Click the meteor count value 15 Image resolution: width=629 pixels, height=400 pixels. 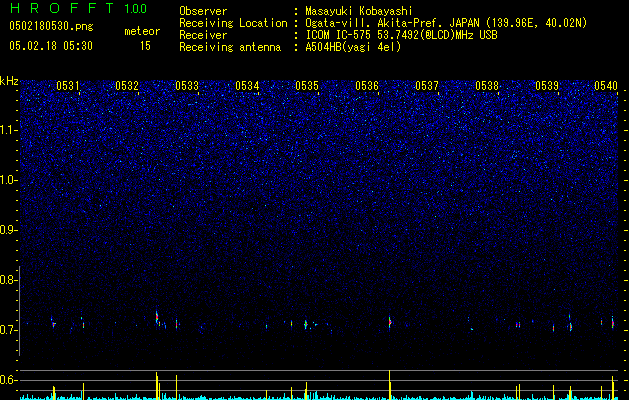coord(145,46)
